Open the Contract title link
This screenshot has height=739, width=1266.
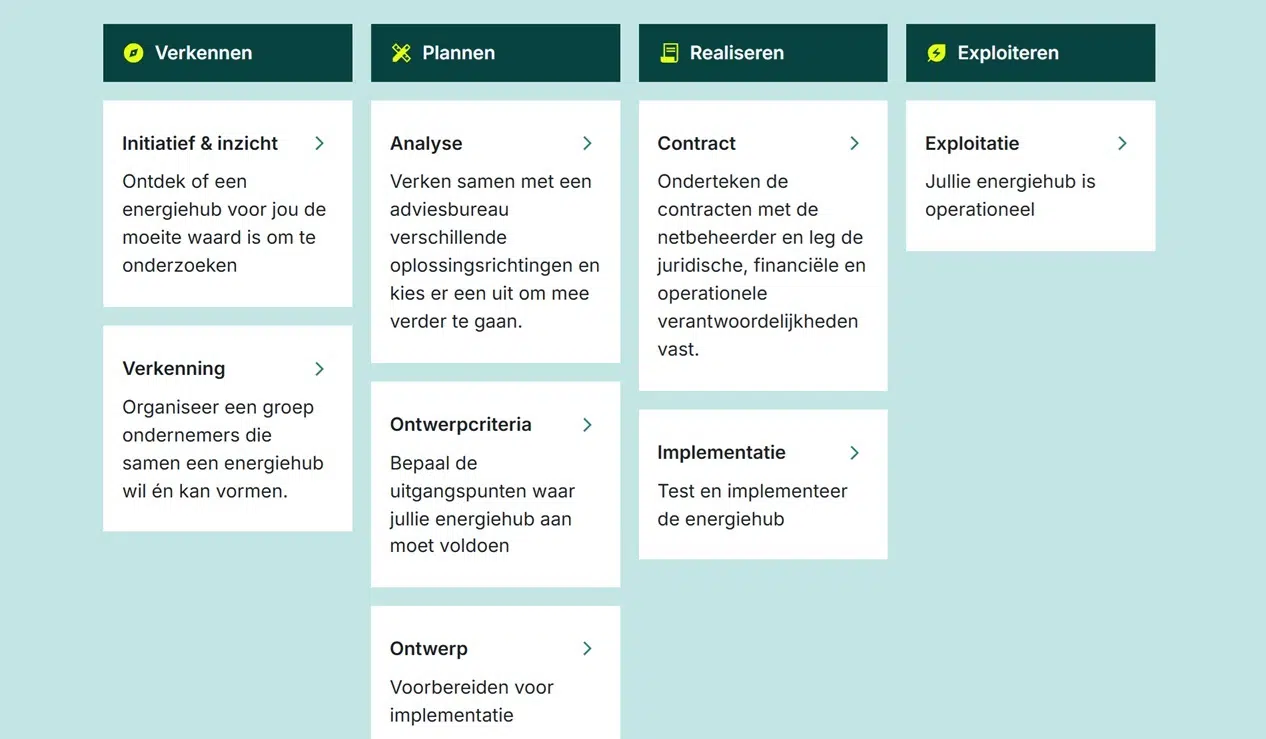696,143
